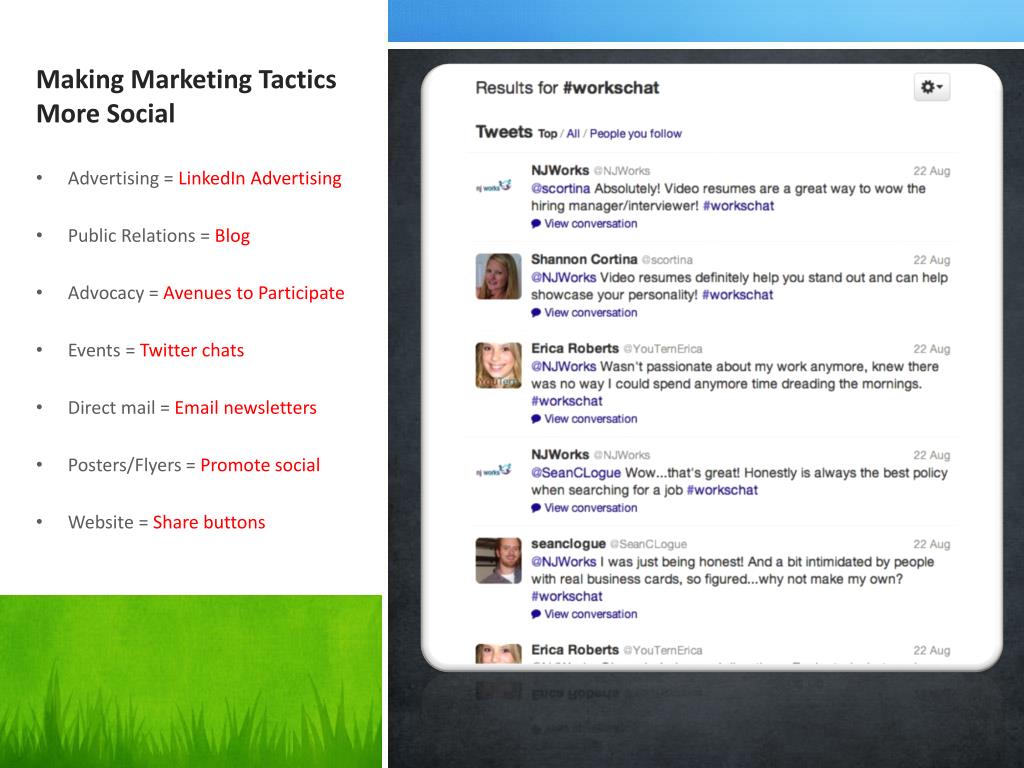Click @SeanCLogue handle beside seanclogue name
Screen dimensions: 1024x768
[x=648, y=544]
